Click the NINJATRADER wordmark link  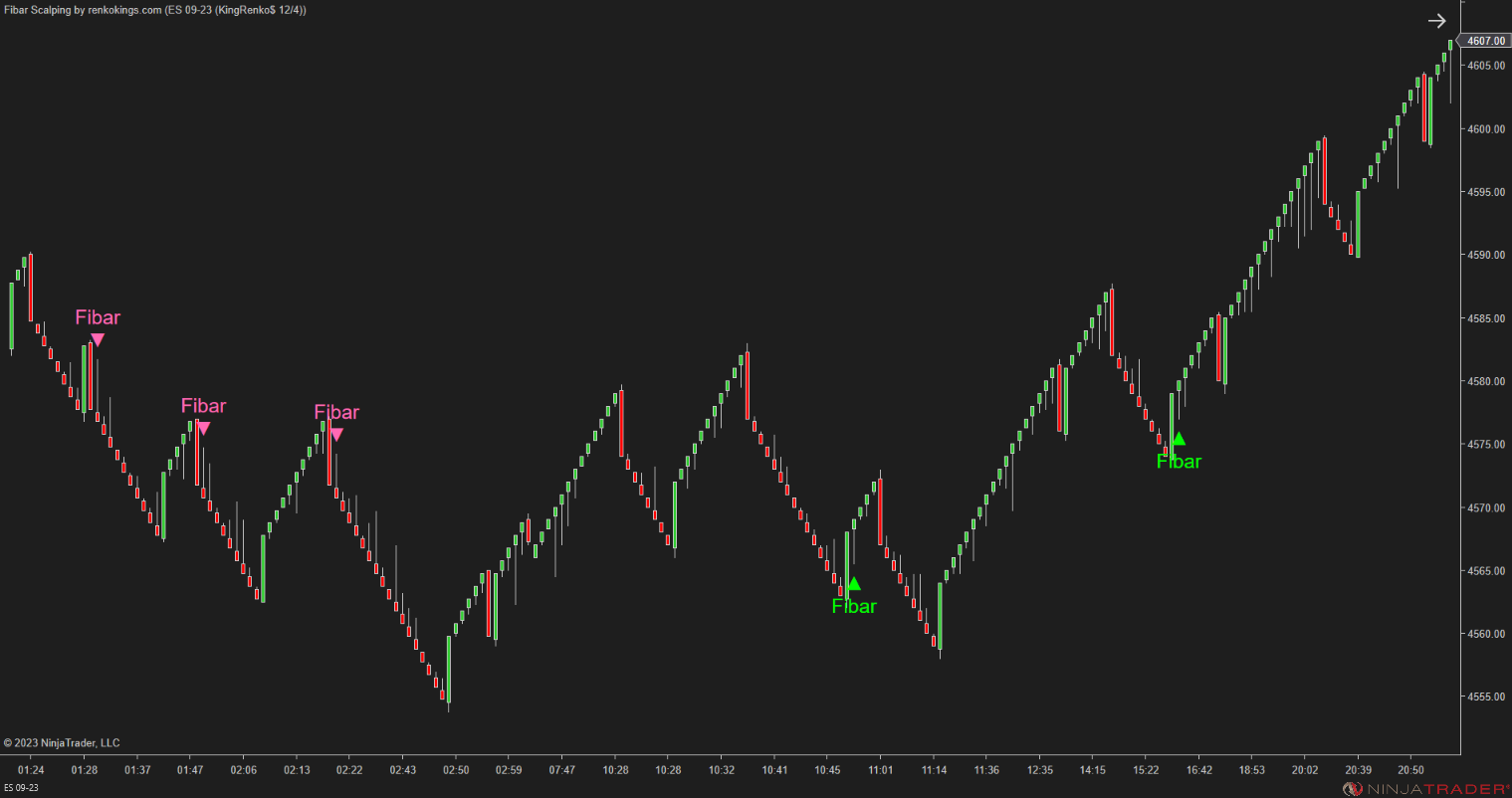point(1434,786)
